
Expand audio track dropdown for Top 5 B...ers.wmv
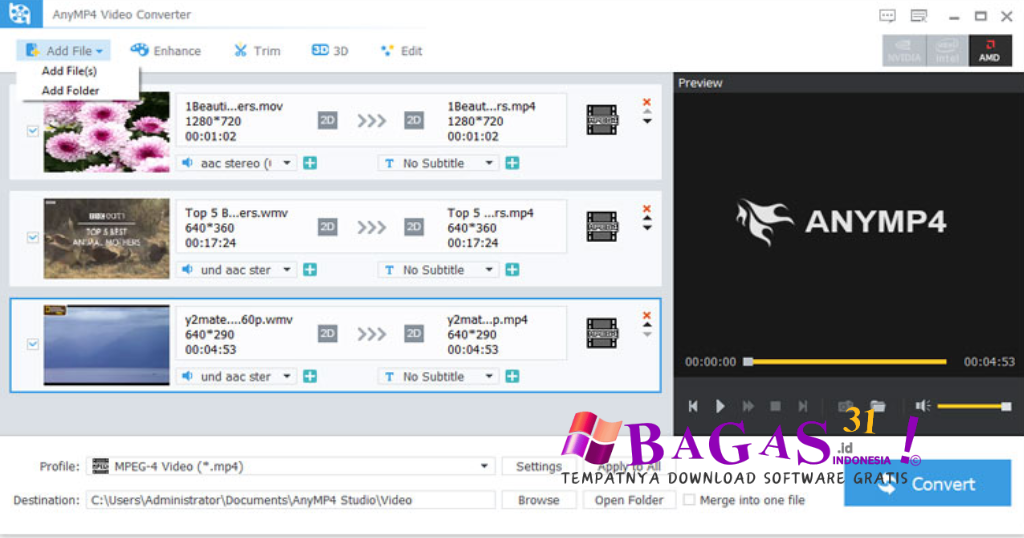click(x=287, y=270)
